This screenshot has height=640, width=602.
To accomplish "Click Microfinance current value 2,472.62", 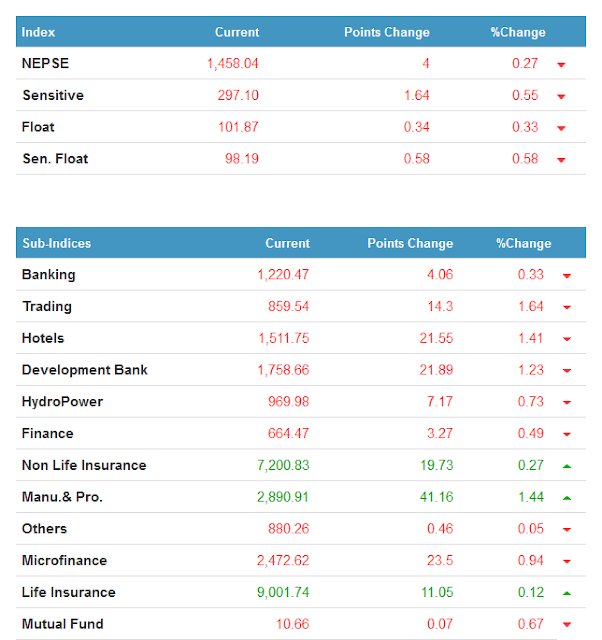I will tap(283, 560).
